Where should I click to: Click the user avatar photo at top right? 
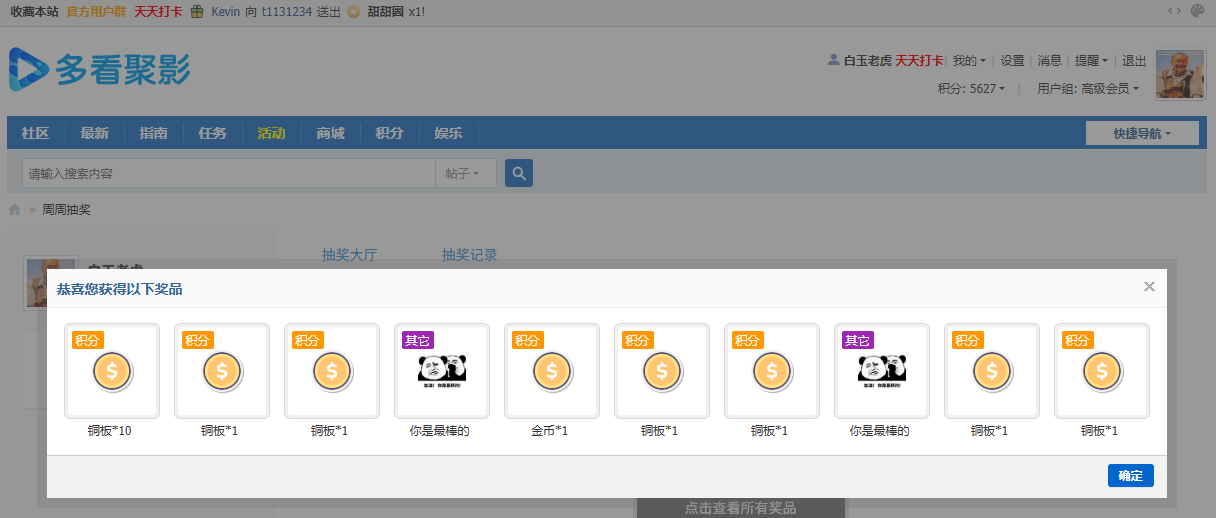tap(1180, 75)
